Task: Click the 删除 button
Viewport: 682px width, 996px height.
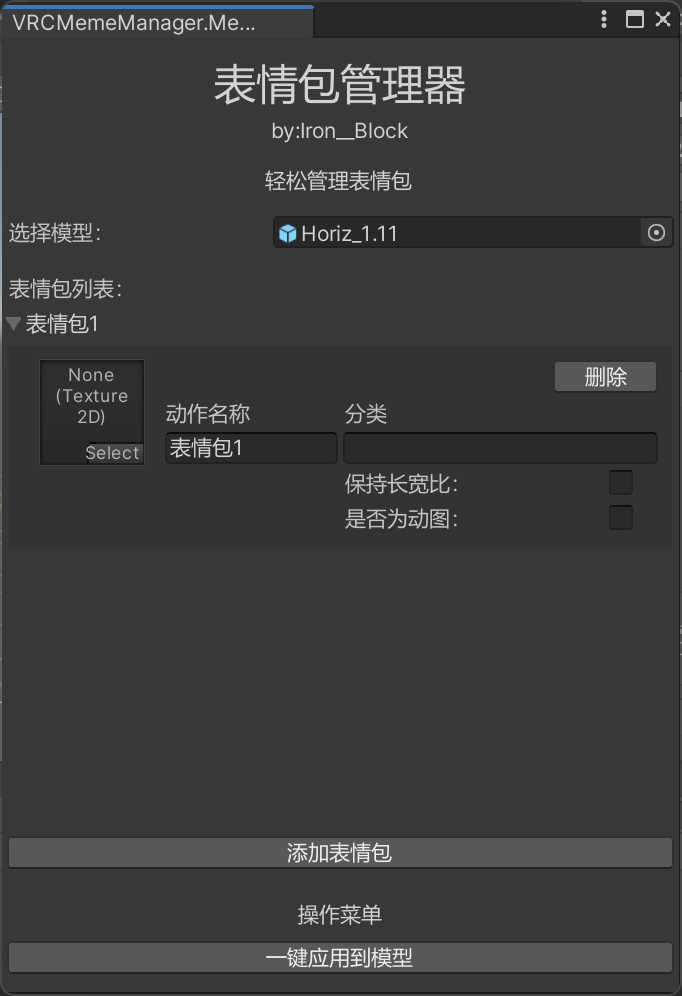Action: coord(605,377)
